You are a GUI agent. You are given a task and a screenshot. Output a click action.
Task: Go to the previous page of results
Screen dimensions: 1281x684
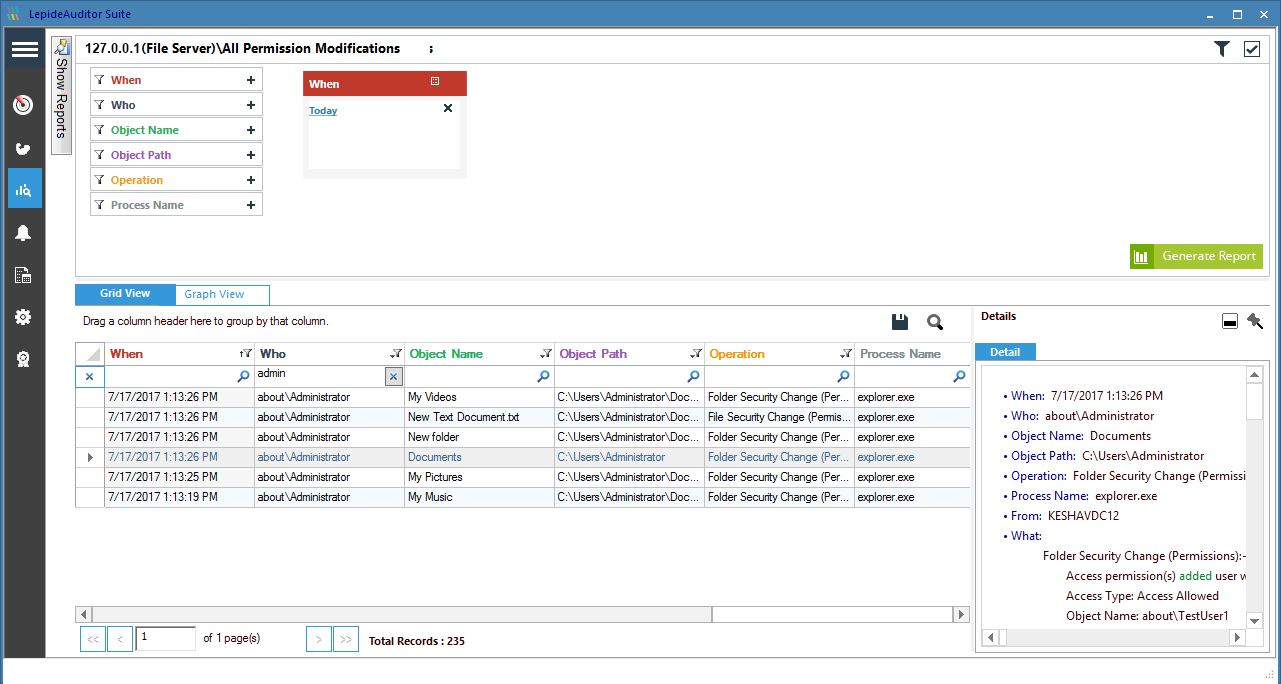(120, 639)
